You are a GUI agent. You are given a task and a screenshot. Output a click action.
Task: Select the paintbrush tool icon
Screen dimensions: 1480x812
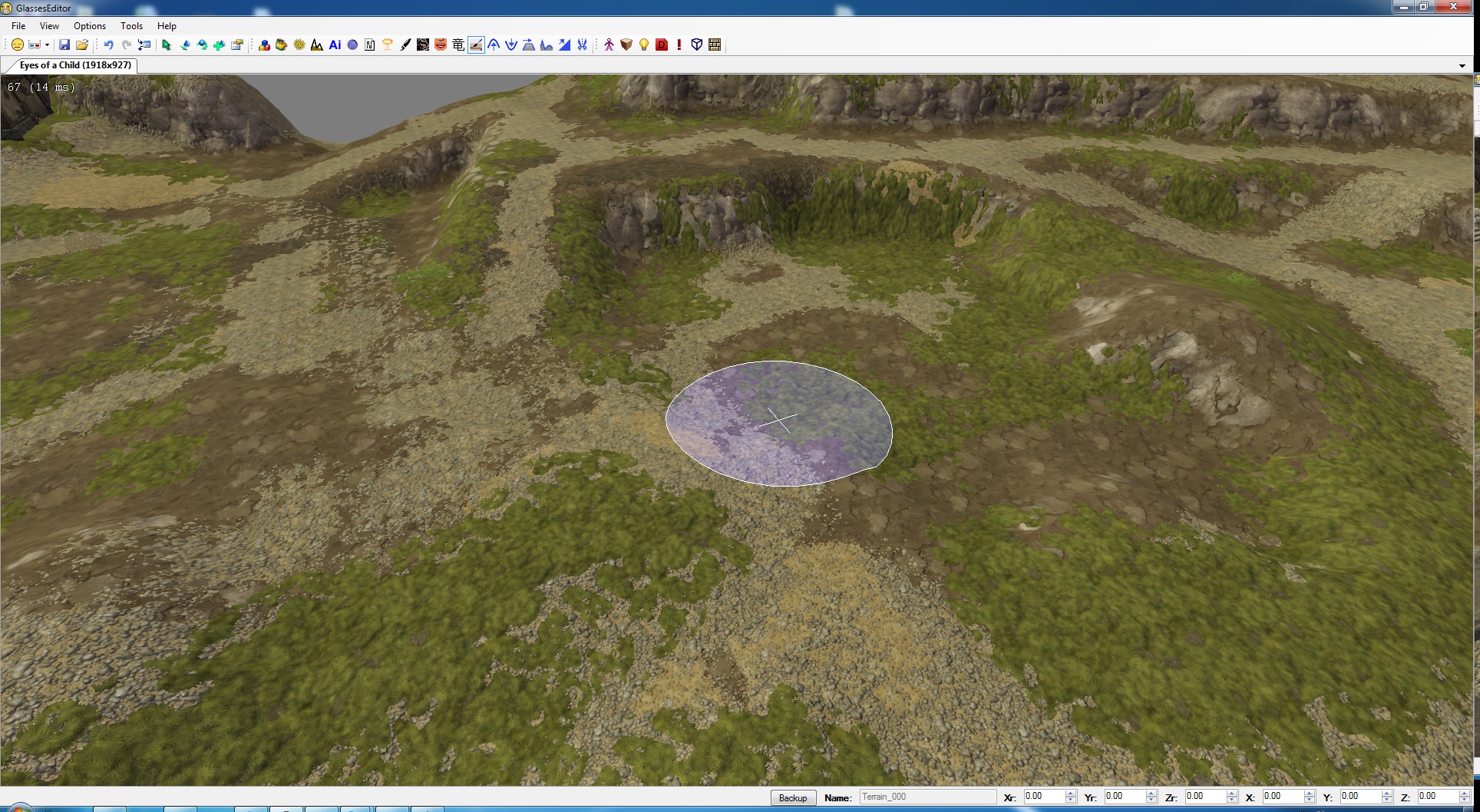(405, 45)
